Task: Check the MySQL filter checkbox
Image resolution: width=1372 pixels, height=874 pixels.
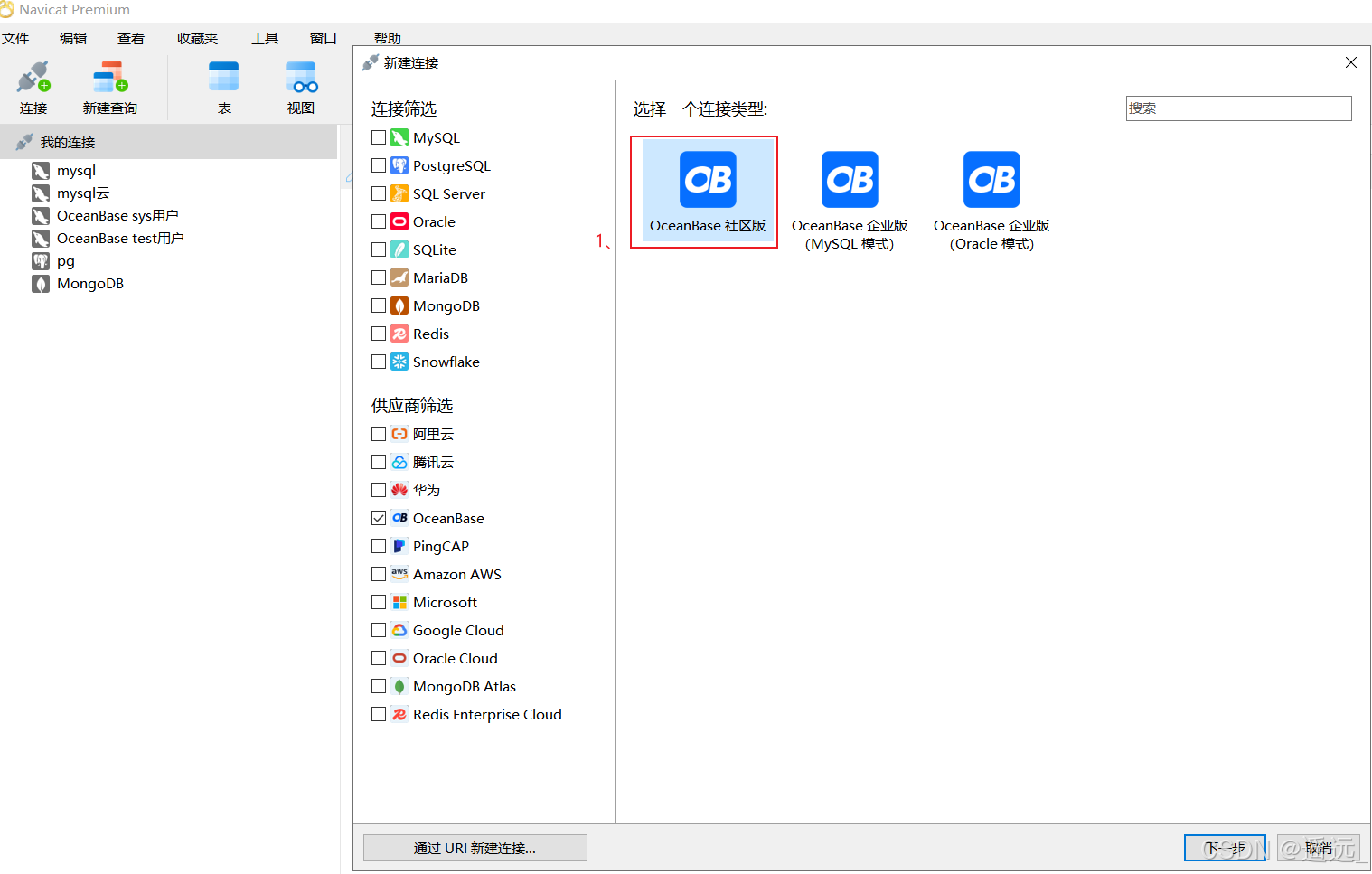Action: pyautogui.click(x=379, y=137)
